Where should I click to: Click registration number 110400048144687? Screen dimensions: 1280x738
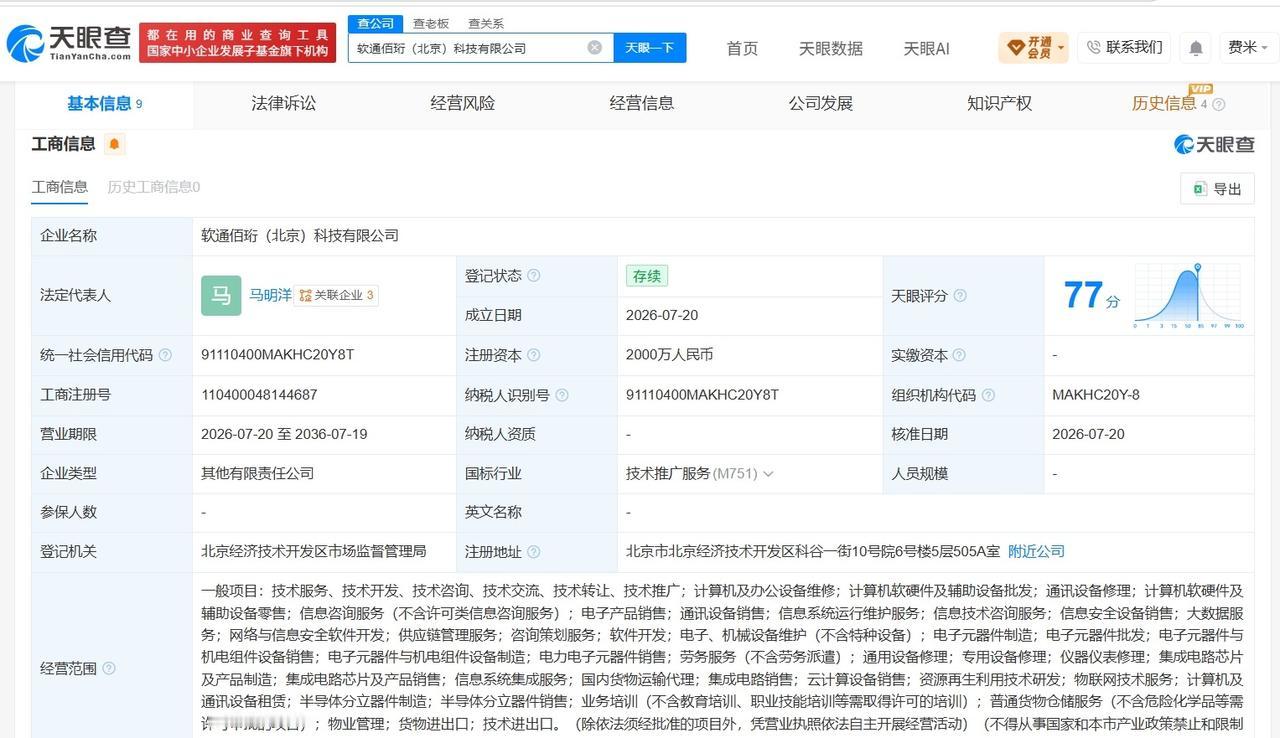click(259, 395)
